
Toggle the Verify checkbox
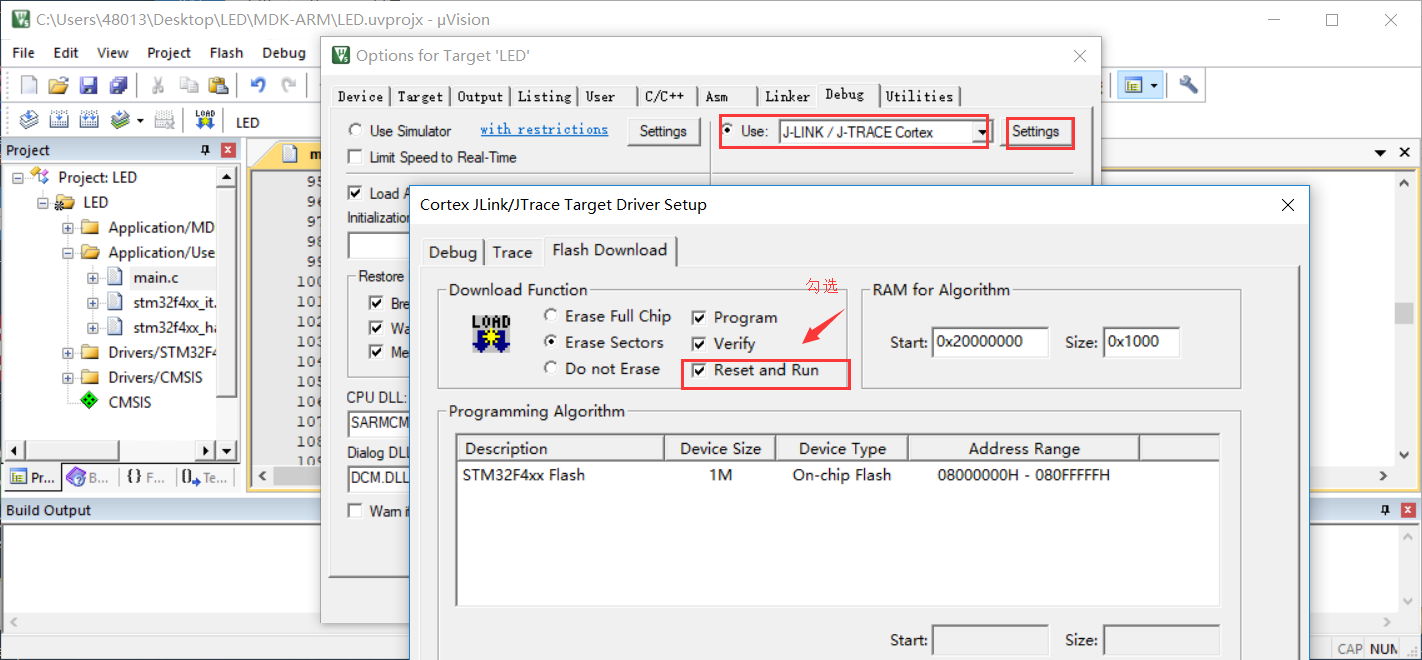pos(699,343)
